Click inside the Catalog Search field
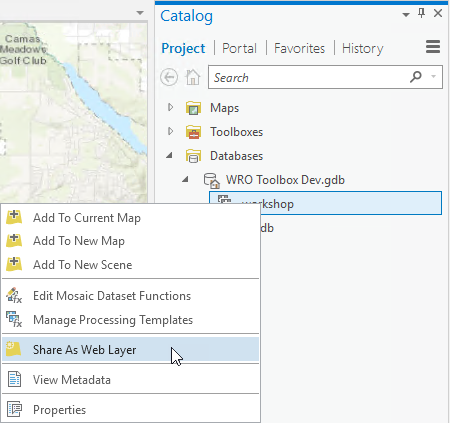This screenshot has height=423, width=450. pyautogui.click(x=308, y=77)
